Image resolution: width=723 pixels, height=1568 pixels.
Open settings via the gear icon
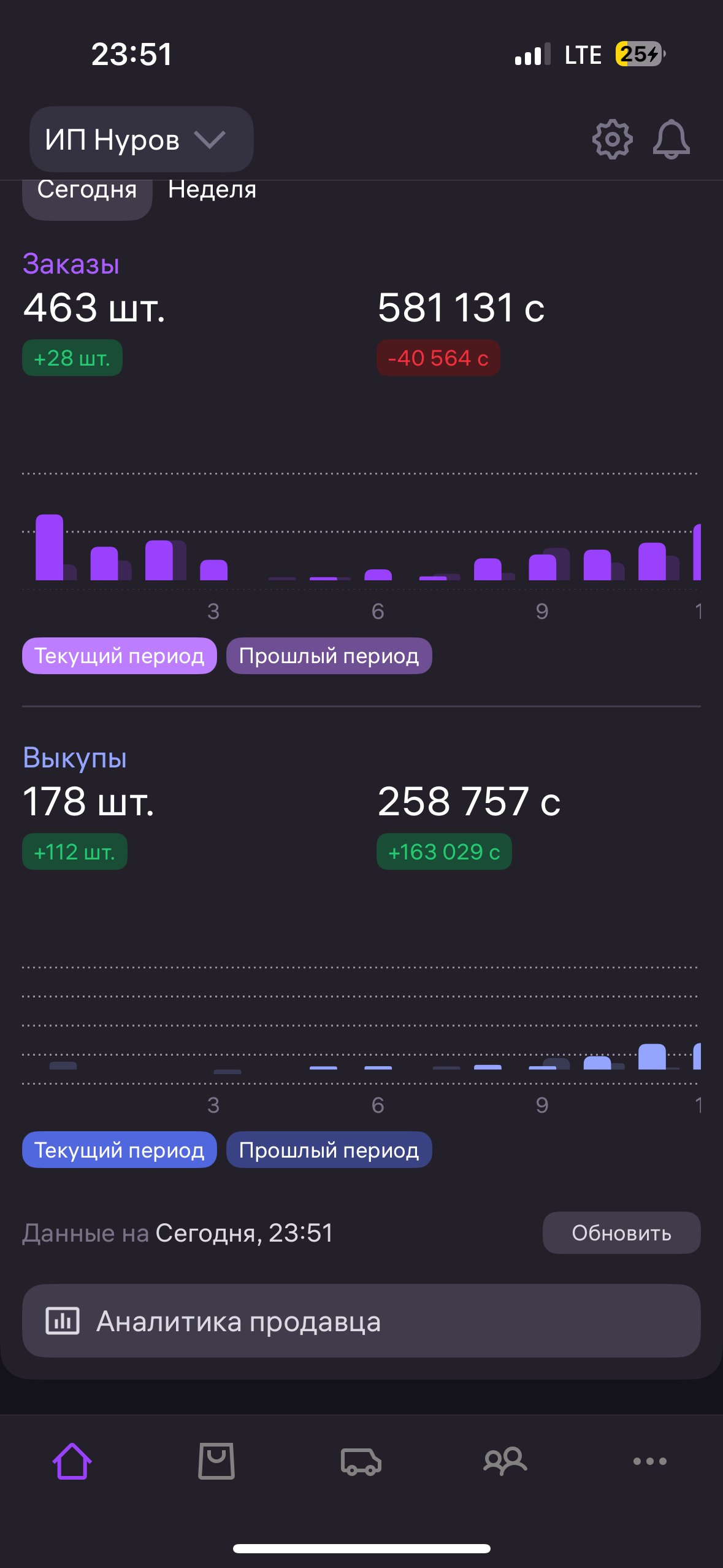(612, 140)
